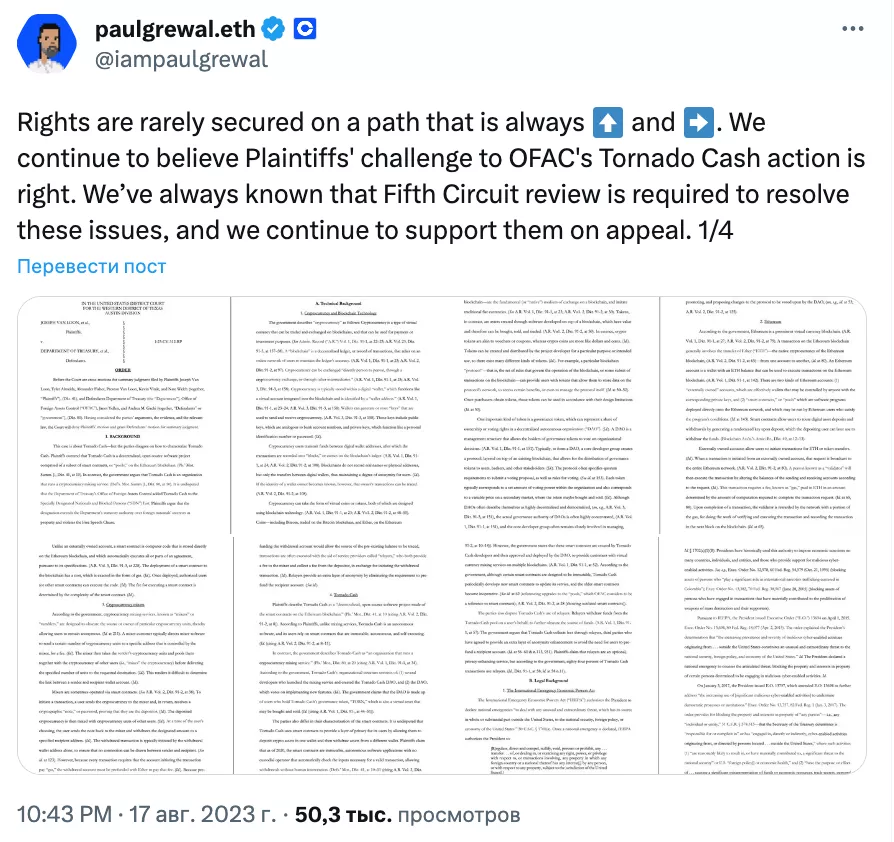The height and width of the screenshot is (842, 894).
Task: Click the tweet body text paragraph
Action: pyautogui.click(x=440, y=171)
